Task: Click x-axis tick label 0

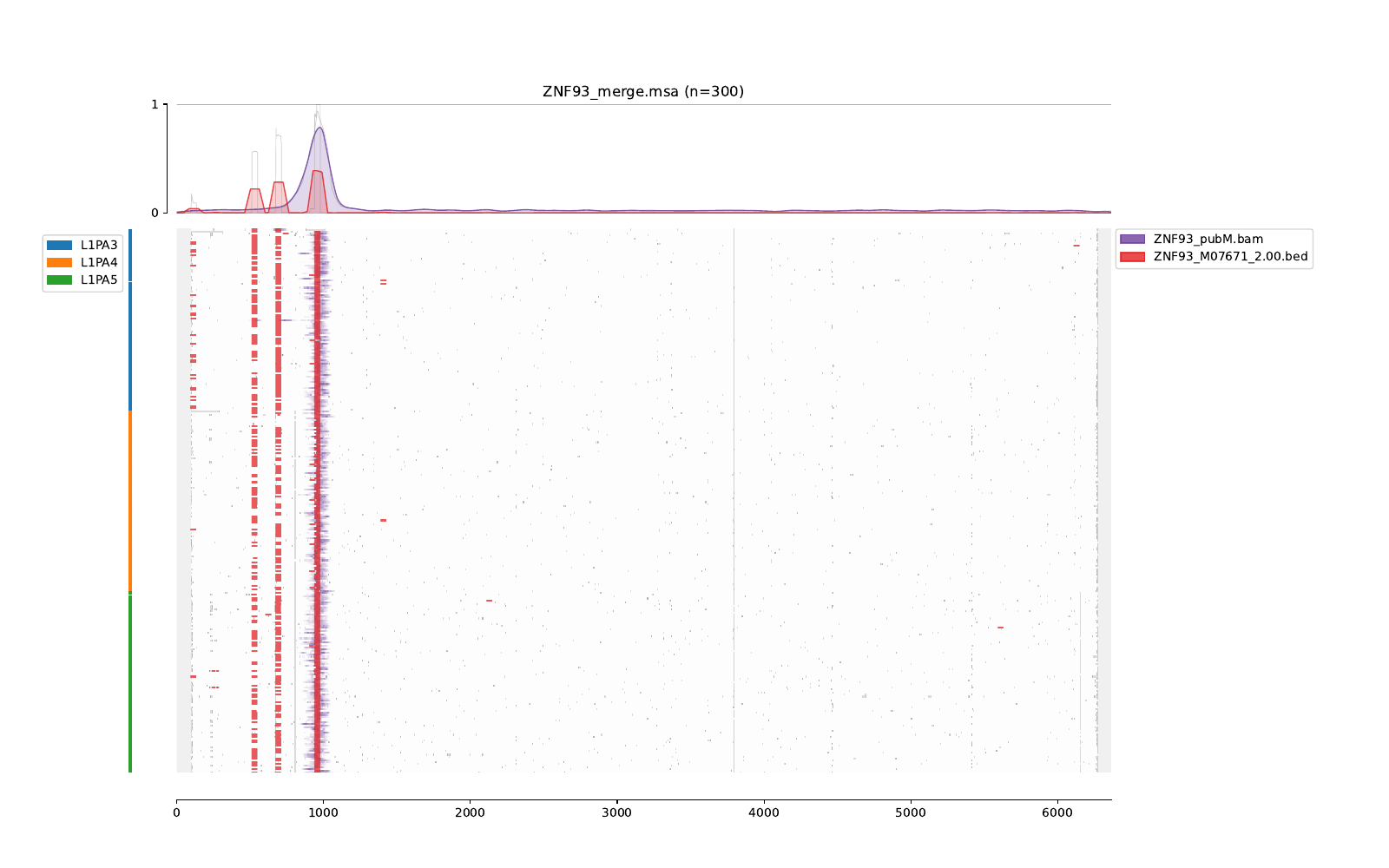Action: coord(176,813)
